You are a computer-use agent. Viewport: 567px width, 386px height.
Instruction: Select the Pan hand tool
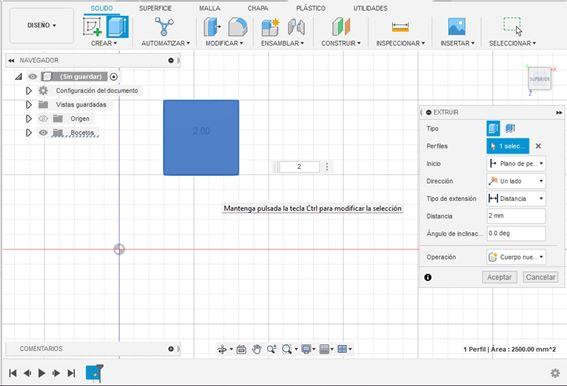click(257, 349)
